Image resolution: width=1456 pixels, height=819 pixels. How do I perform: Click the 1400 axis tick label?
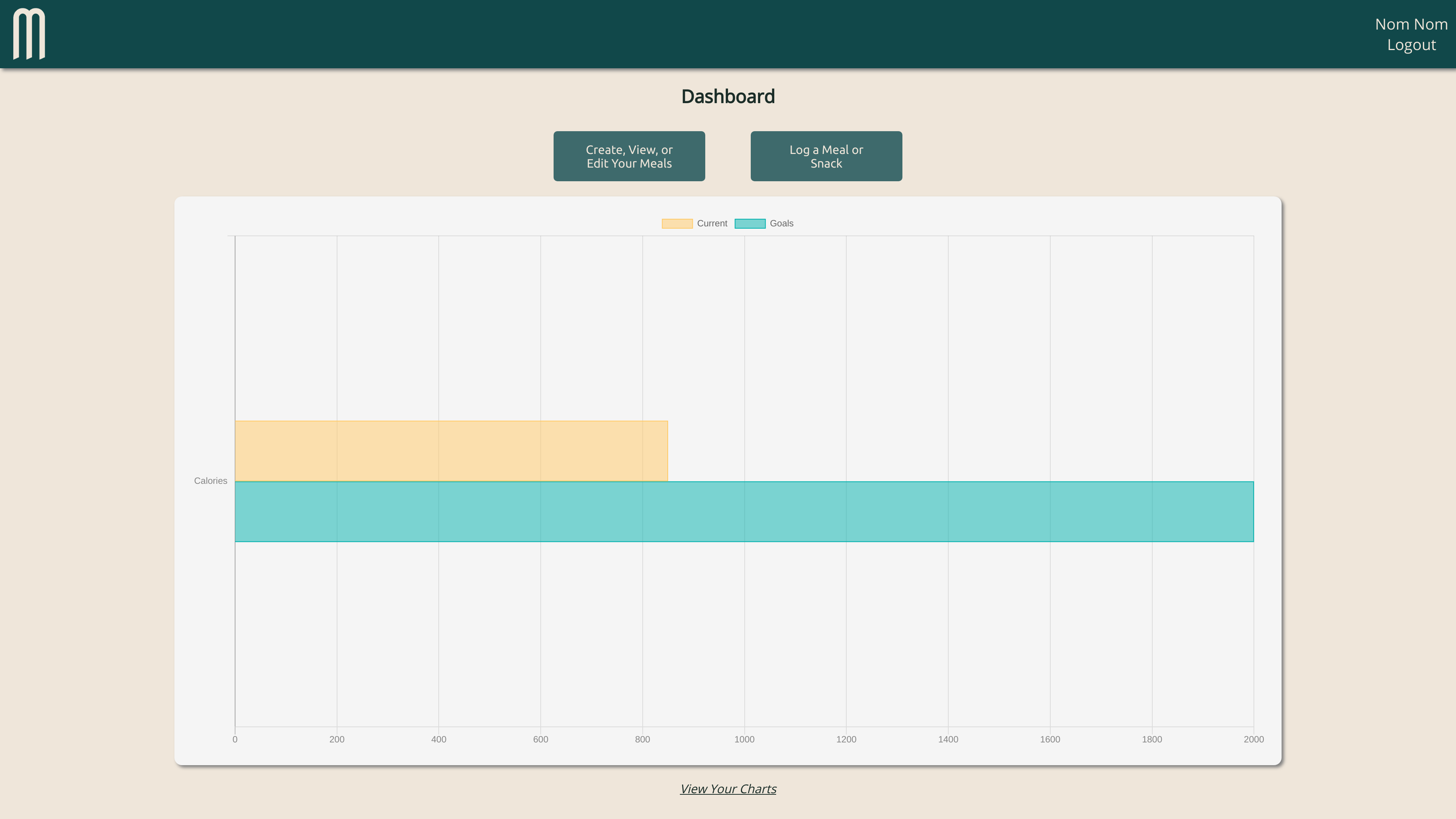point(948,739)
